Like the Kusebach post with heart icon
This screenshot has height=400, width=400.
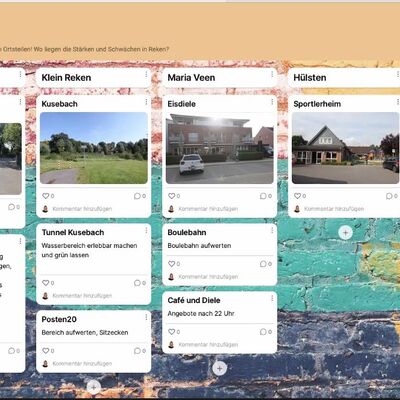[x=46, y=196]
